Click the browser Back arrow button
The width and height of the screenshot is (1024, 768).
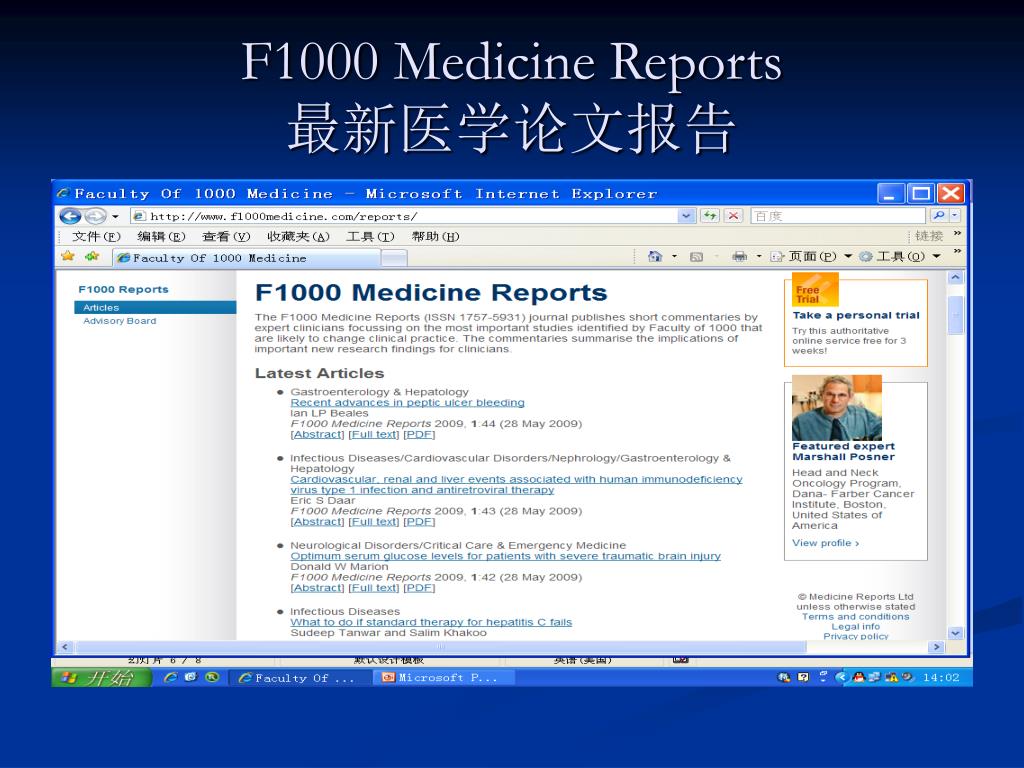tap(70, 216)
